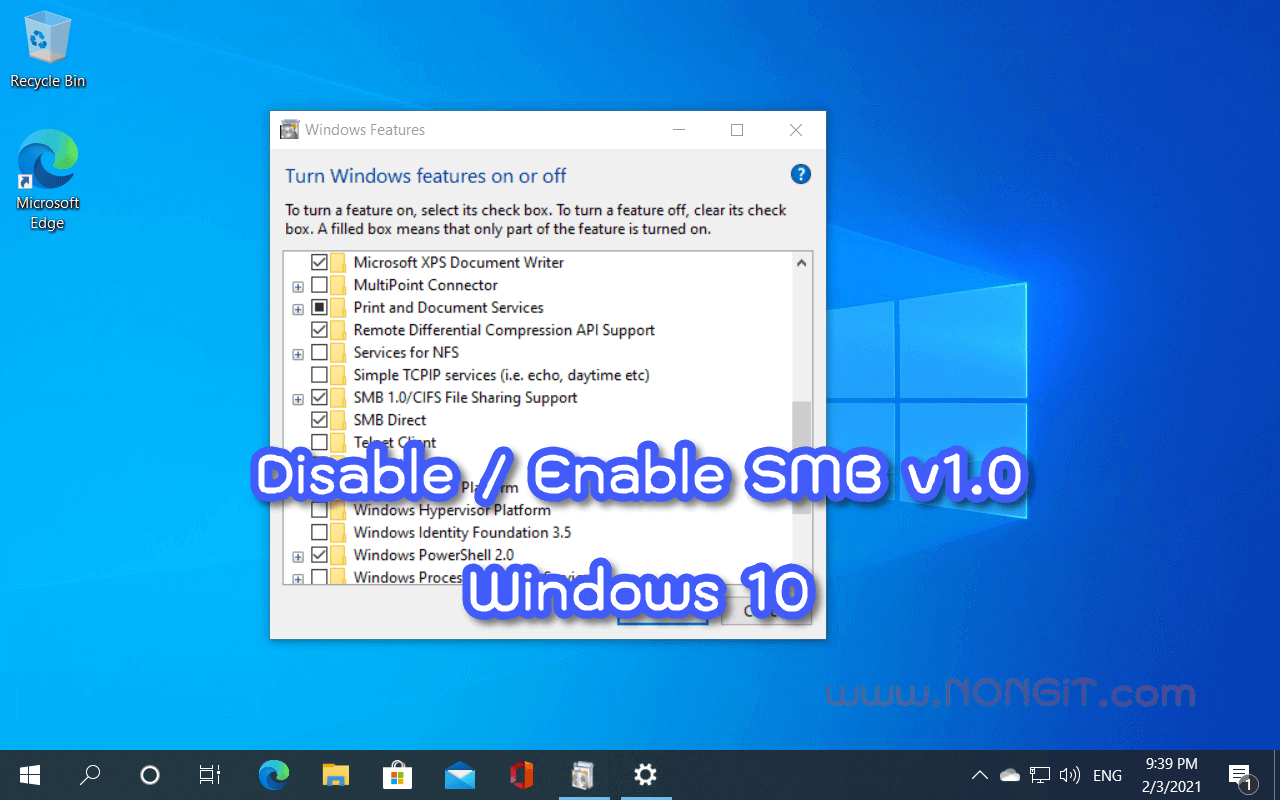
Task: Uncheck Remote Differential Compression API Support
Action: 319,330
